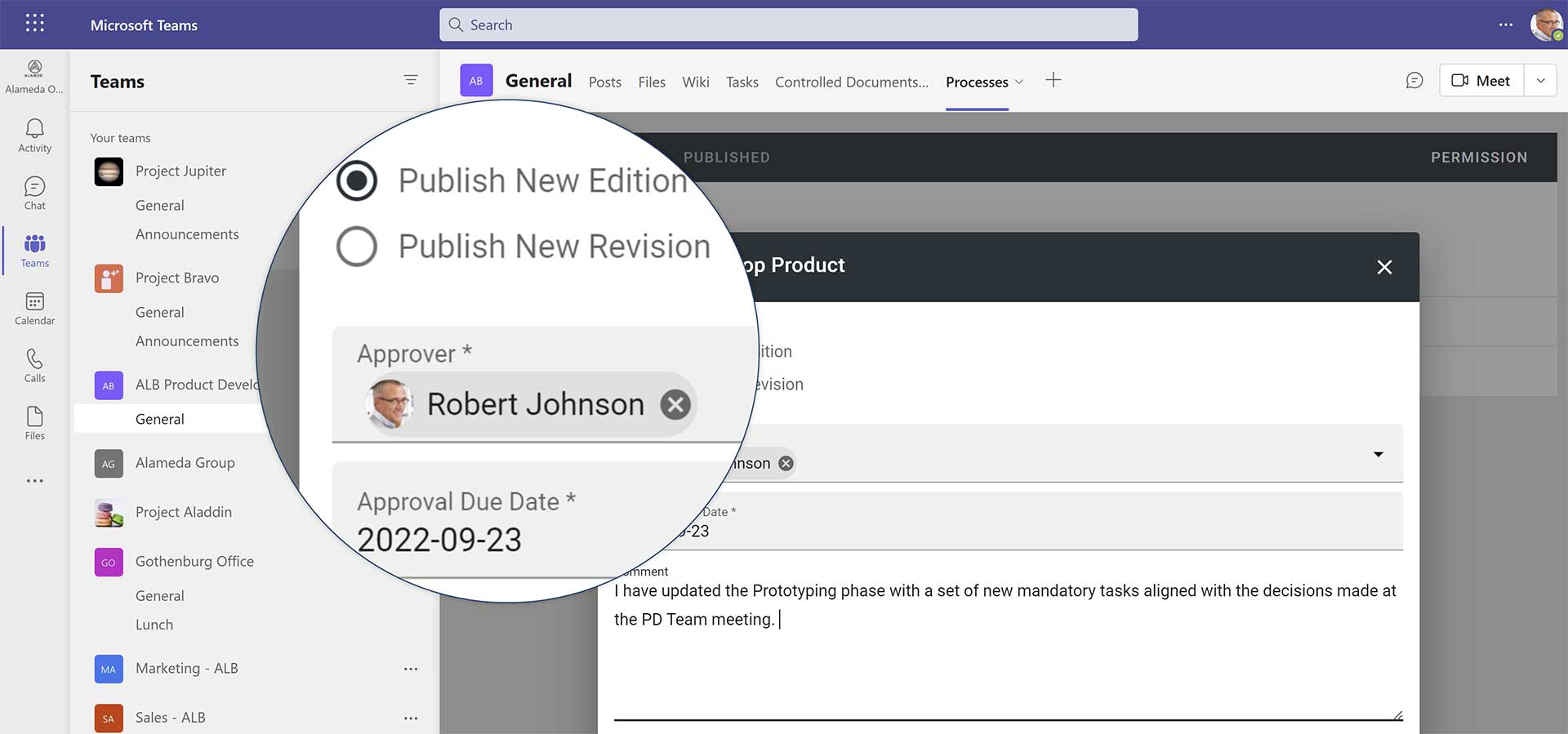
Task: Switch to the Posts tab
Action: (x=605, y=82)
